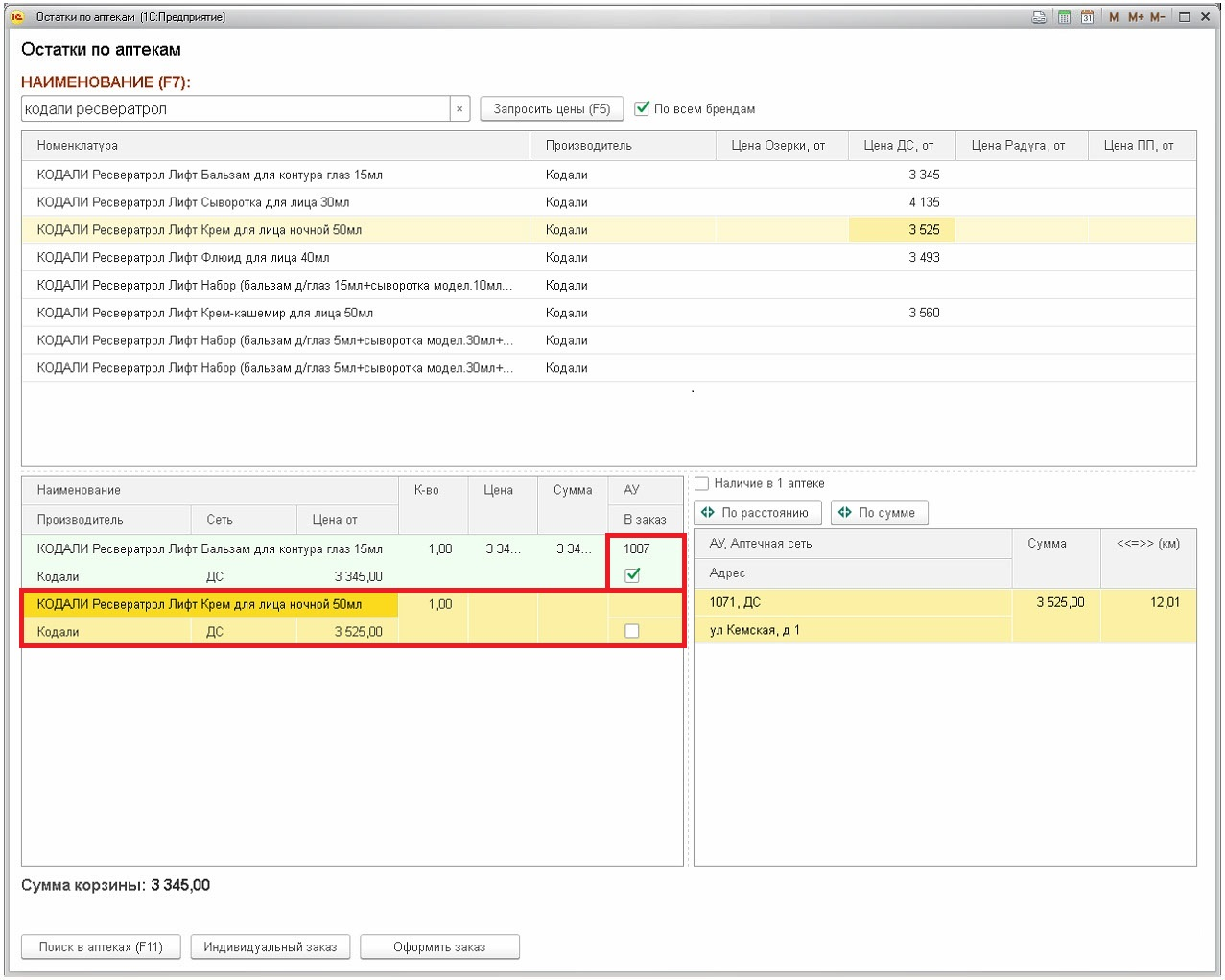1225x980 pixels.
Task: Click the print icon in title bar
Action: click(1039, 17)
